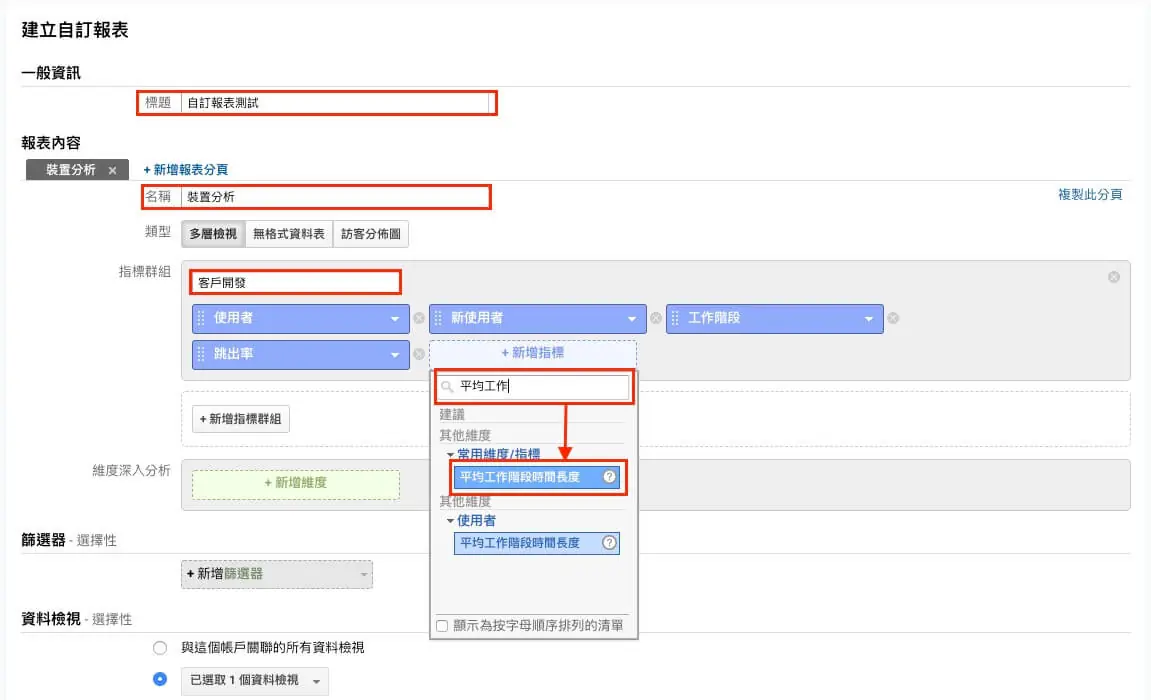Focus the 客戶開發 metric group name field
The image size is (1151, 700).
(295, 282)
